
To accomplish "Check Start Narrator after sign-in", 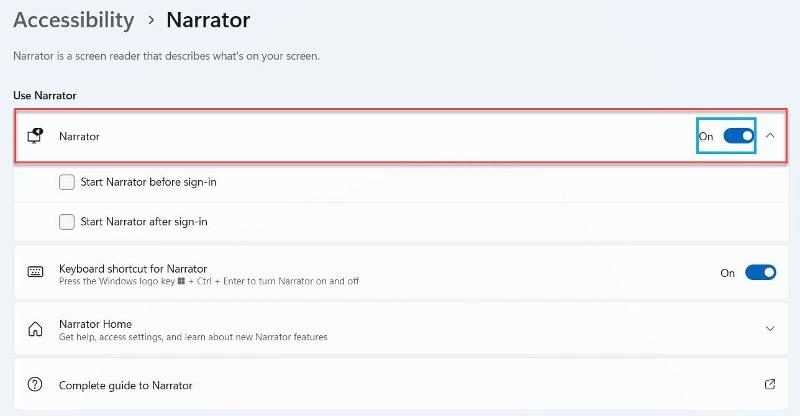I will point(67,222).
